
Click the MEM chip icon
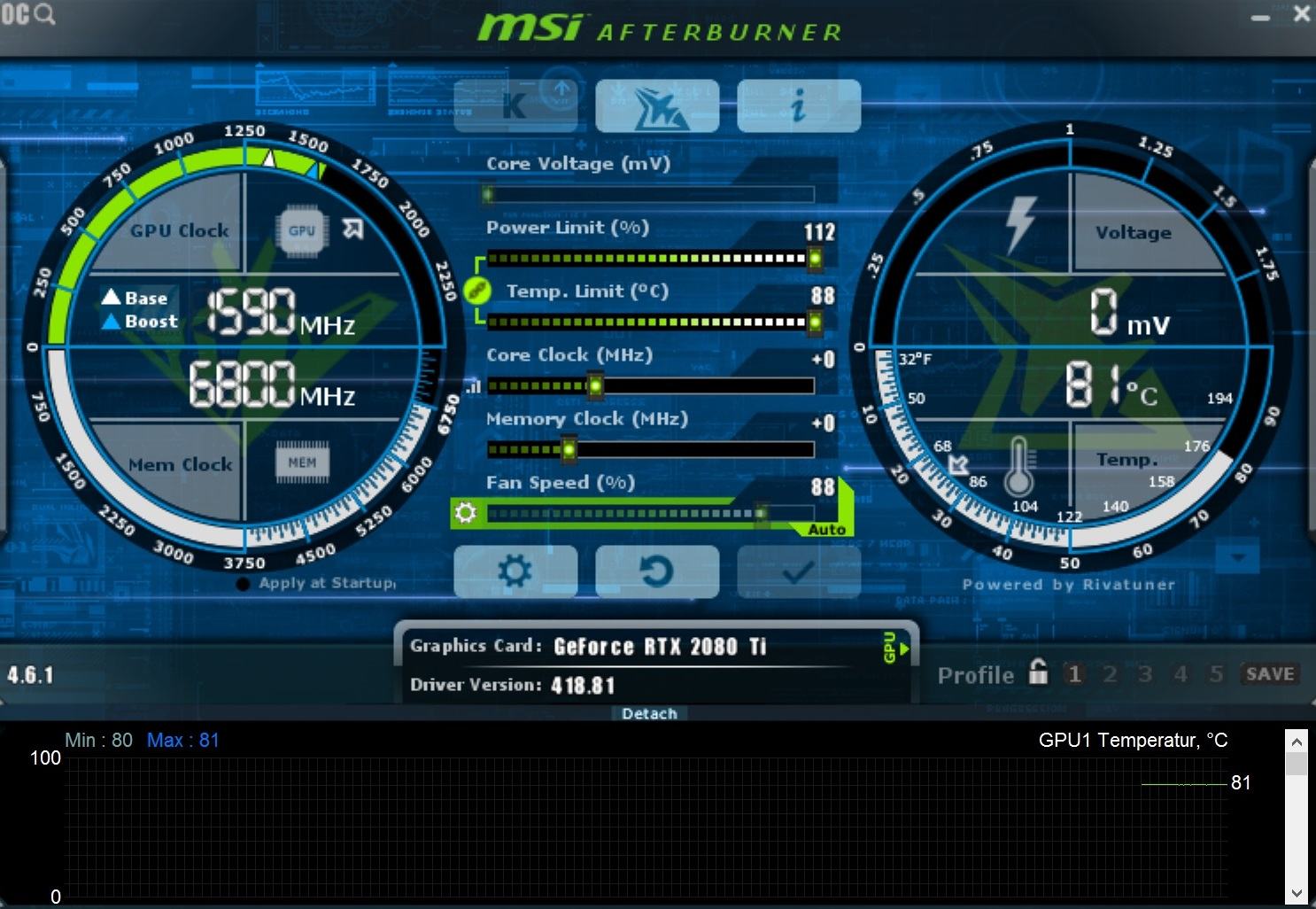point(302,462)
